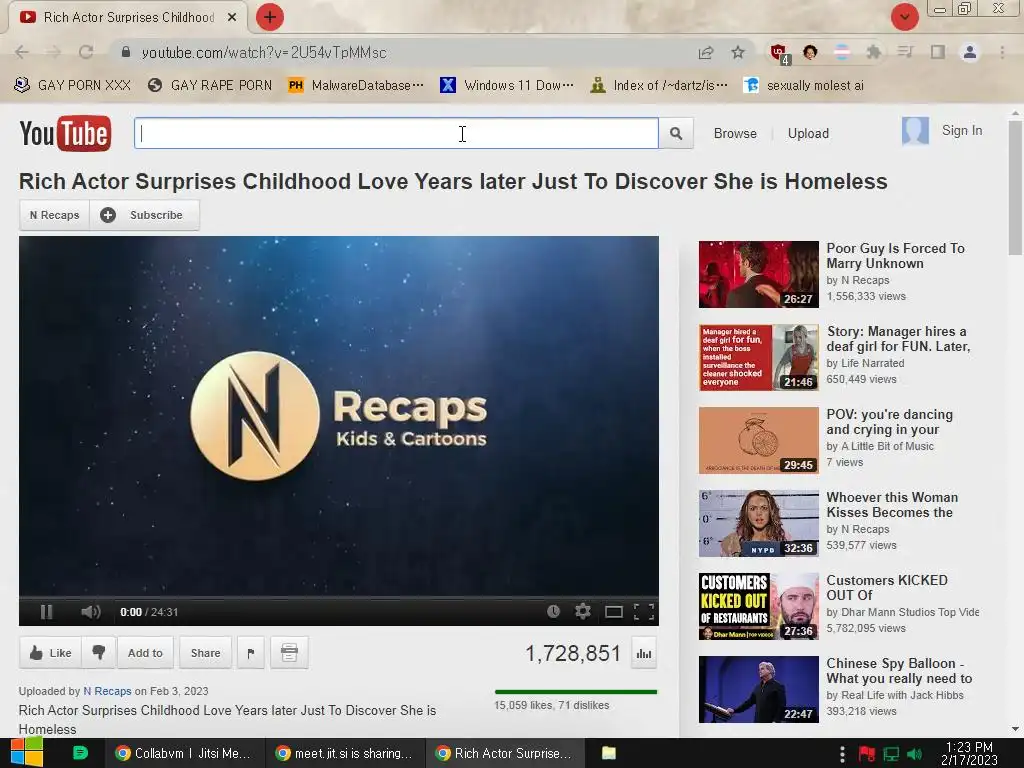This screenshot has width=1024, height=768.
Task: Click the YouTube search input field
Action: pos(396,133)
